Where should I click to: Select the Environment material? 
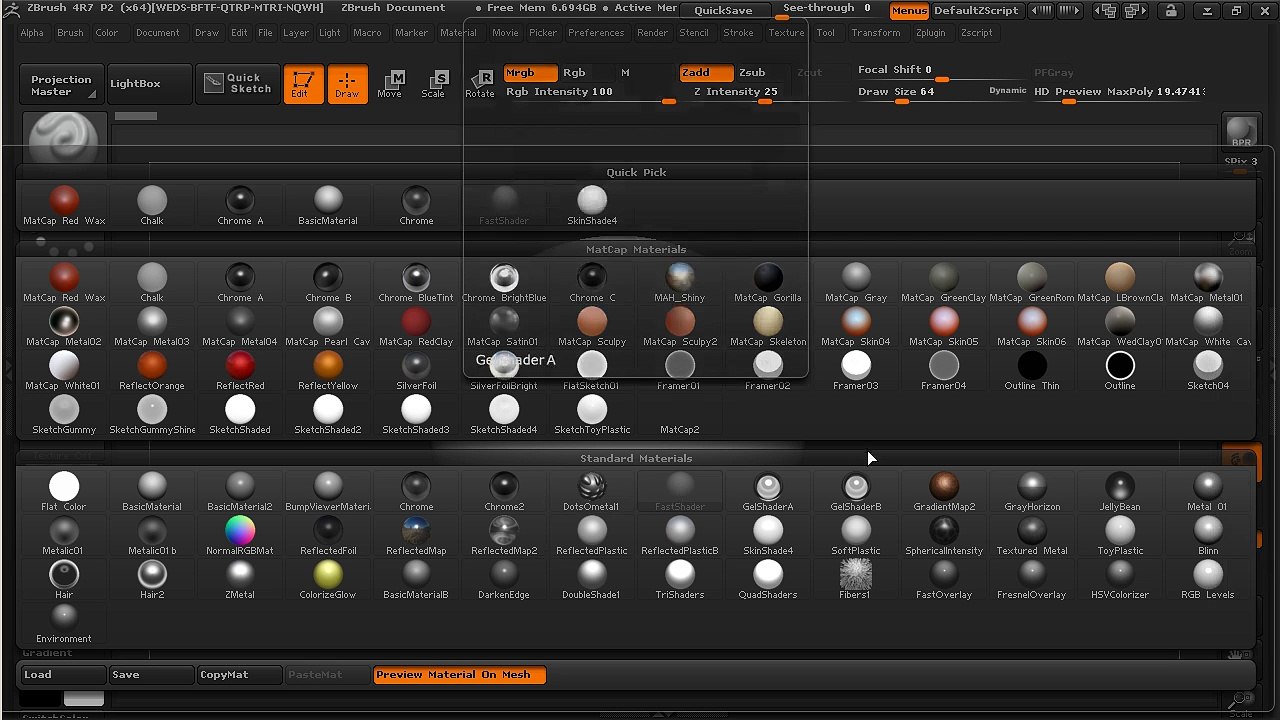[64, 624]
